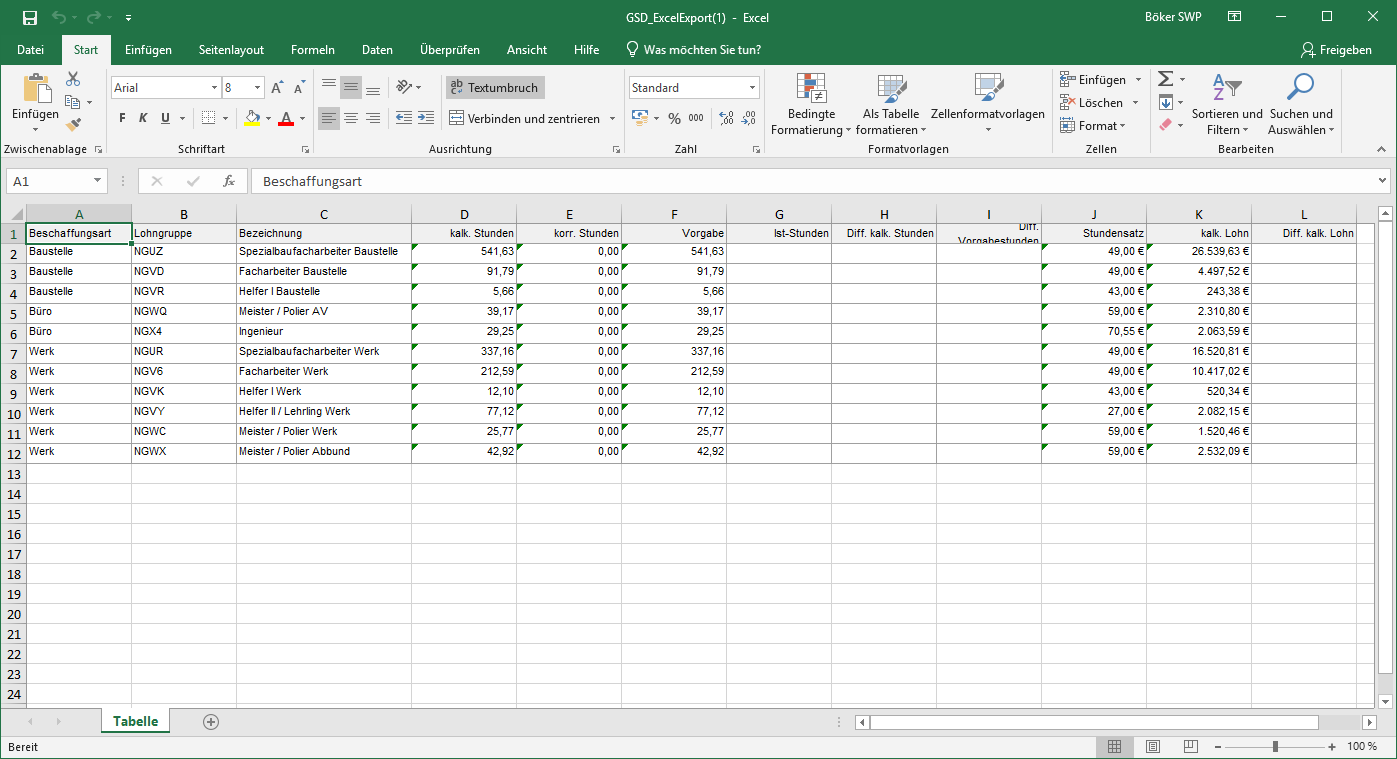
Task: Click the zoom slider in status bar
Action: coord(1275,747)
